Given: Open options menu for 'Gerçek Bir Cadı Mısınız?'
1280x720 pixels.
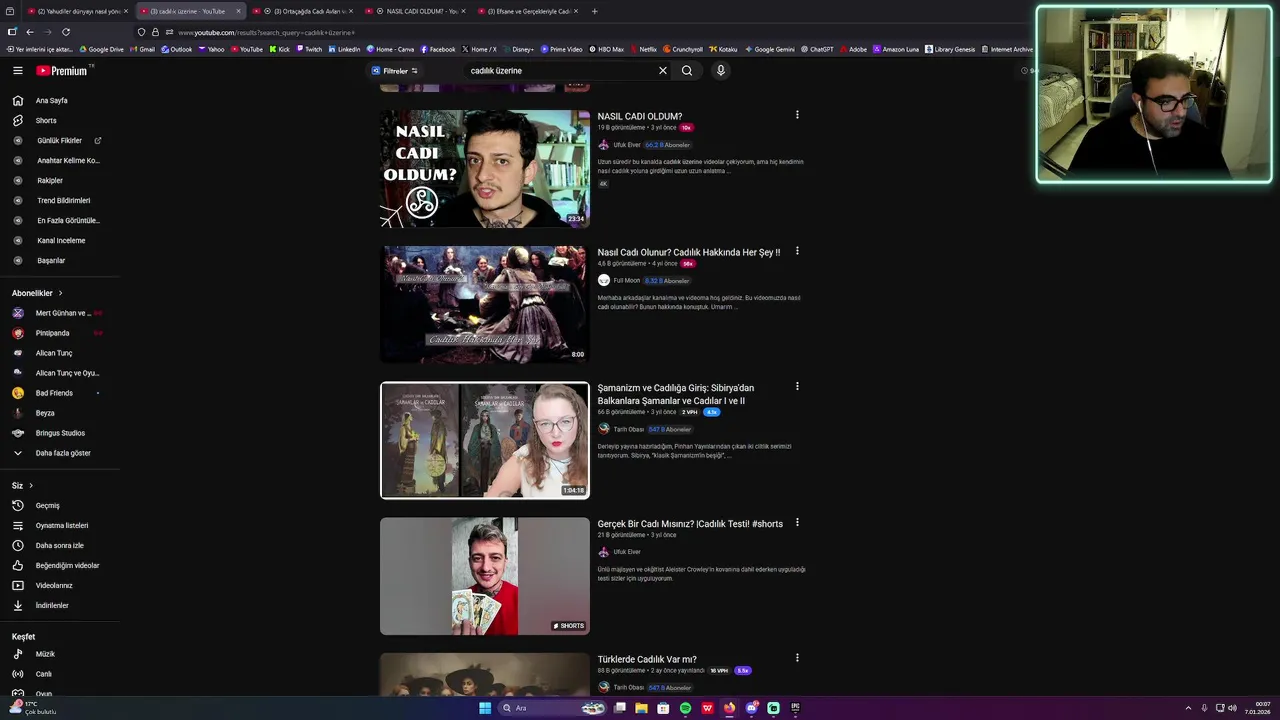Looking at the screenshot, I should [797, 522].
